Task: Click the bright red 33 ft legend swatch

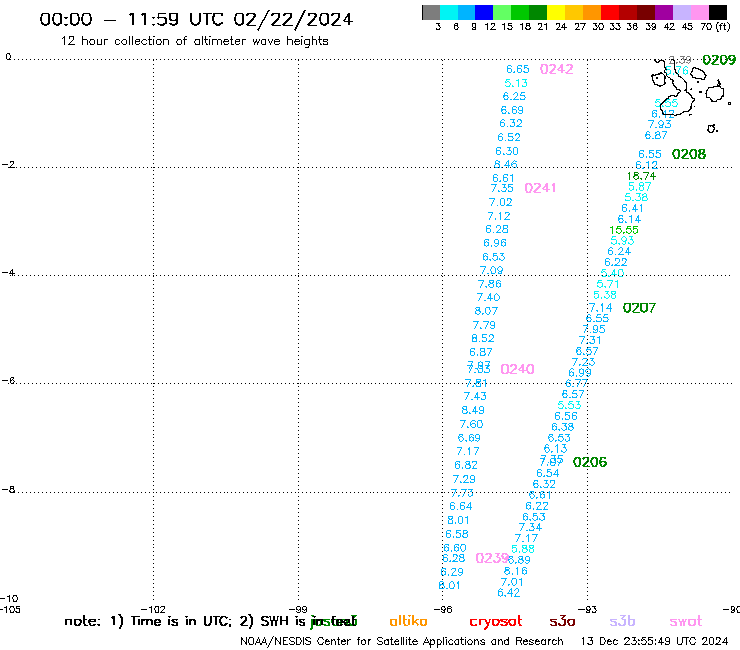Action: pos(610,12)
